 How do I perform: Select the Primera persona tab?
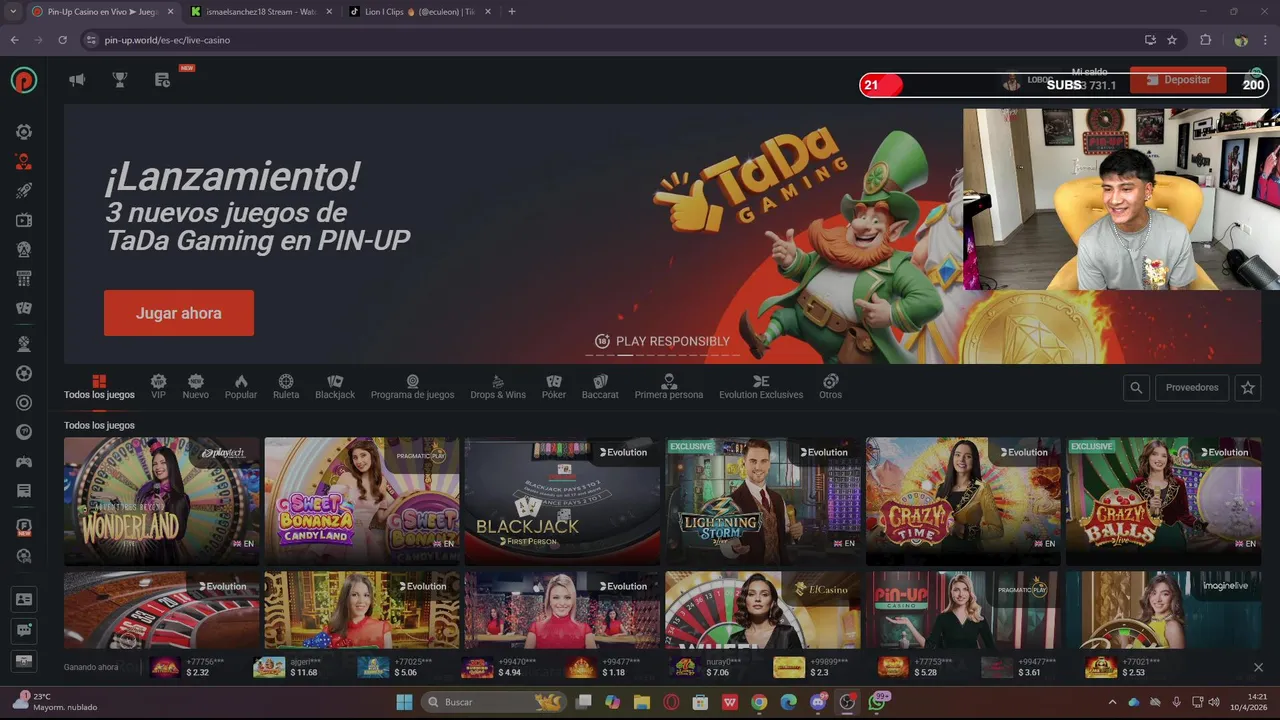[x=669, y=387]
